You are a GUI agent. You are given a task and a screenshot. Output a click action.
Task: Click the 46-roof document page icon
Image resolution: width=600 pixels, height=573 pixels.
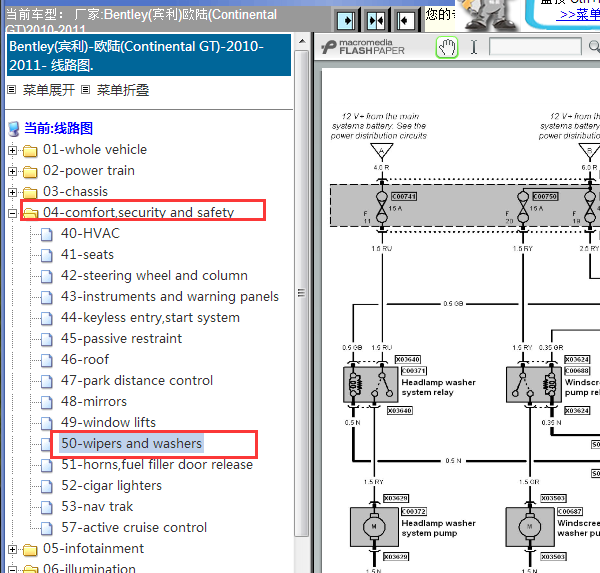click(x=47, y=361)
